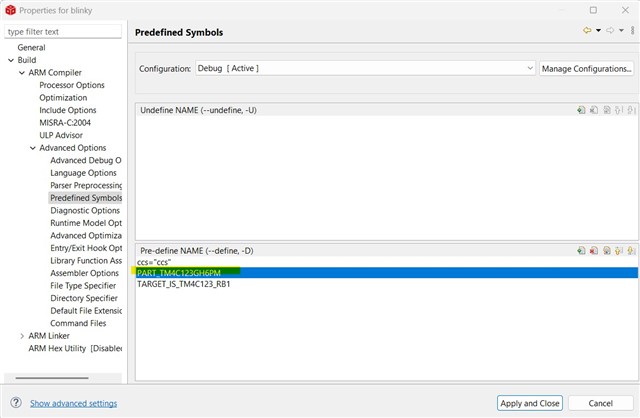Collapse the Build tree node
Viewport: 640px width, 418px height.
pyautogui.click(x=10, y=60)
